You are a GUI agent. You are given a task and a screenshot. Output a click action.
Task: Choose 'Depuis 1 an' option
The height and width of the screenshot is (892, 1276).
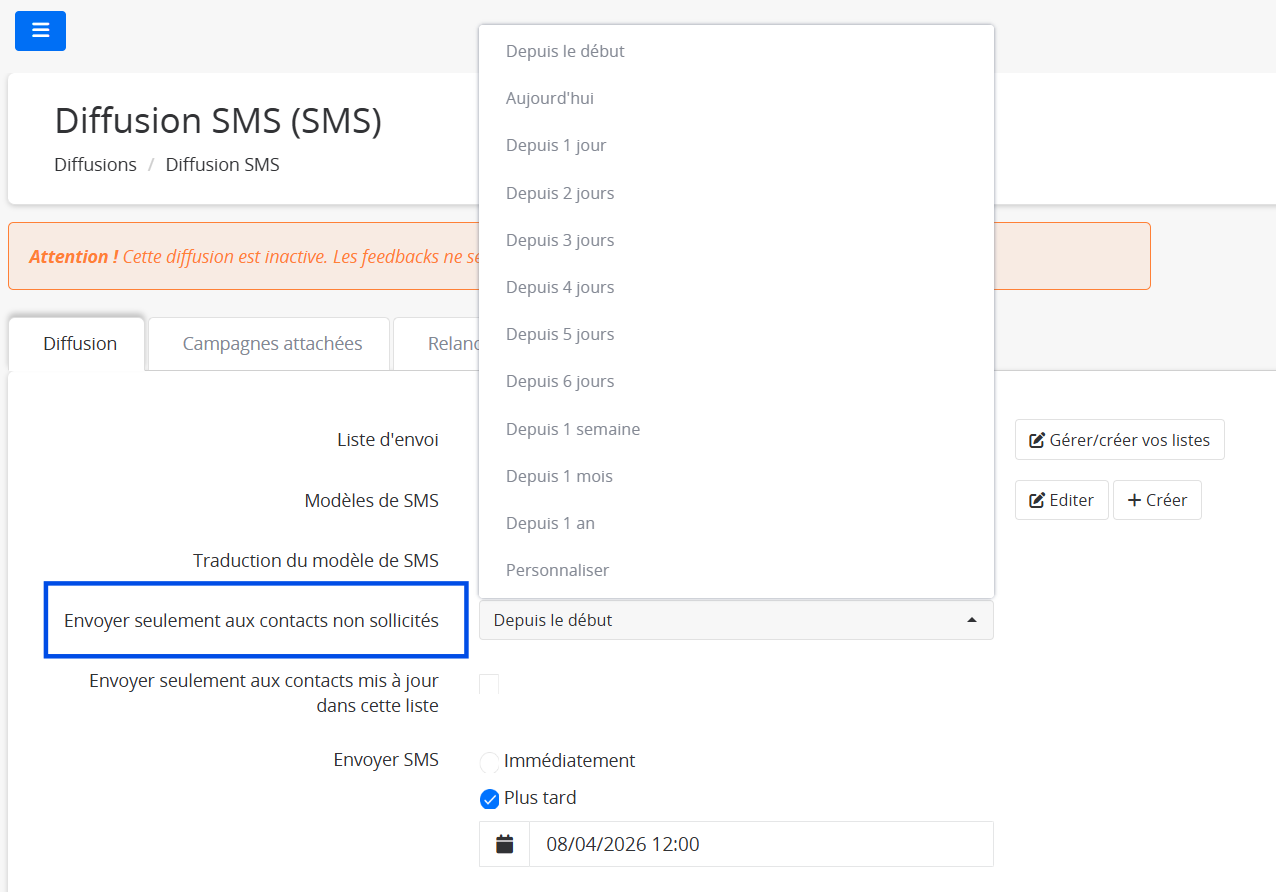550,523
